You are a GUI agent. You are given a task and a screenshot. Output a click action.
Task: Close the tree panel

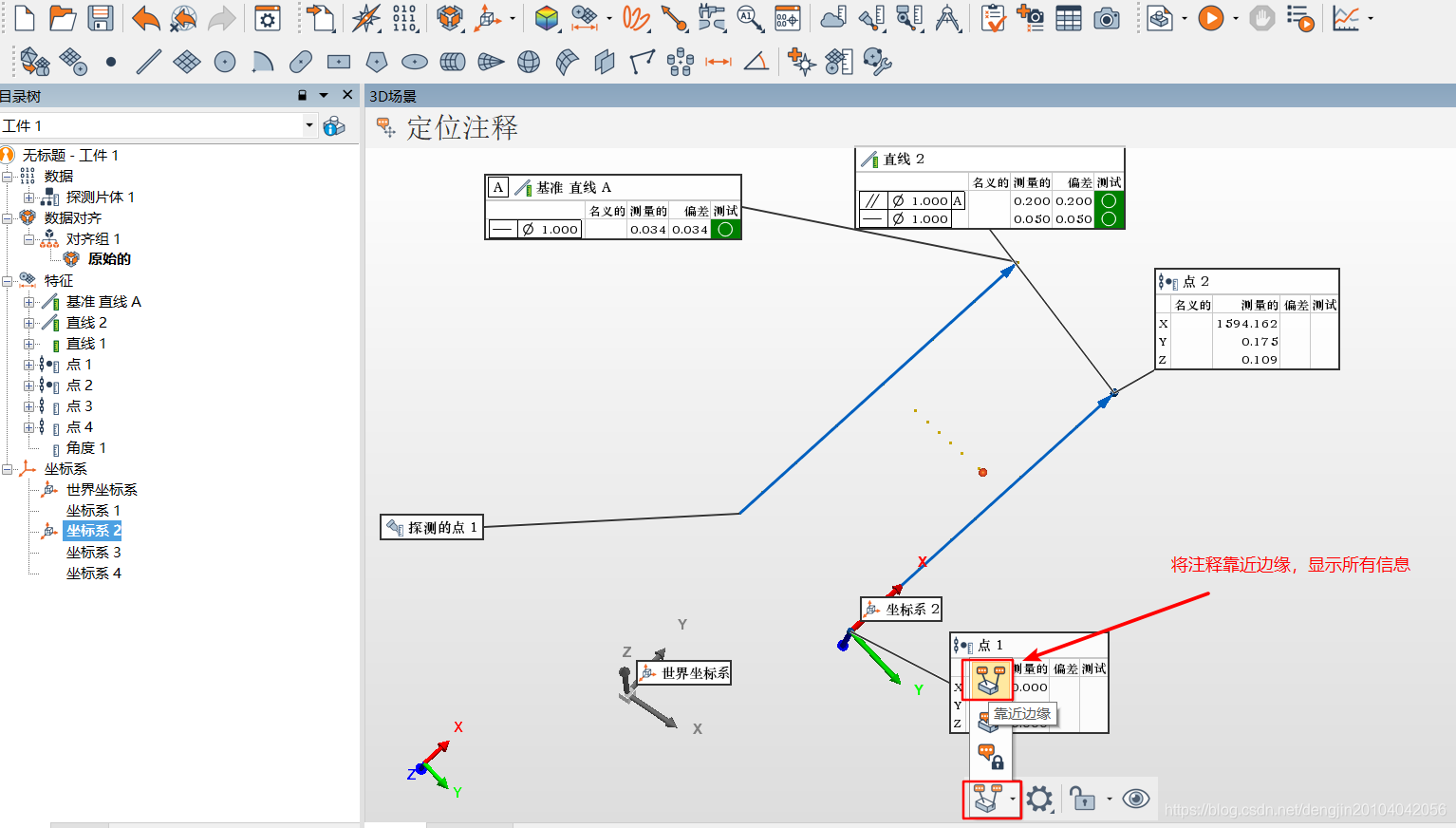click(x=347, y=95)
